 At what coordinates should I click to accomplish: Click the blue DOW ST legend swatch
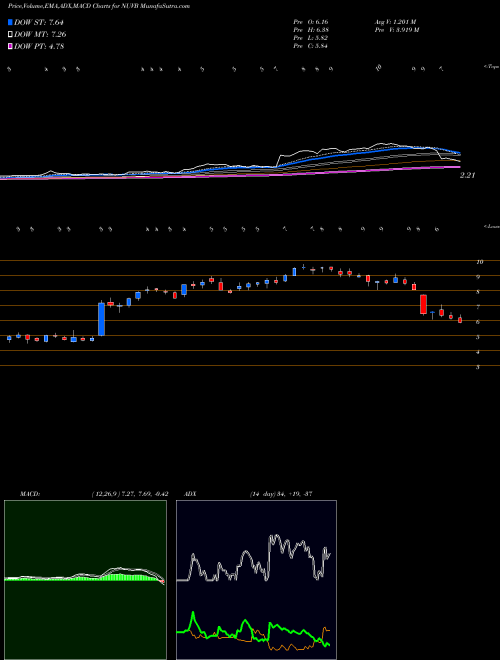pyautogui.click(x=10, y=22)
